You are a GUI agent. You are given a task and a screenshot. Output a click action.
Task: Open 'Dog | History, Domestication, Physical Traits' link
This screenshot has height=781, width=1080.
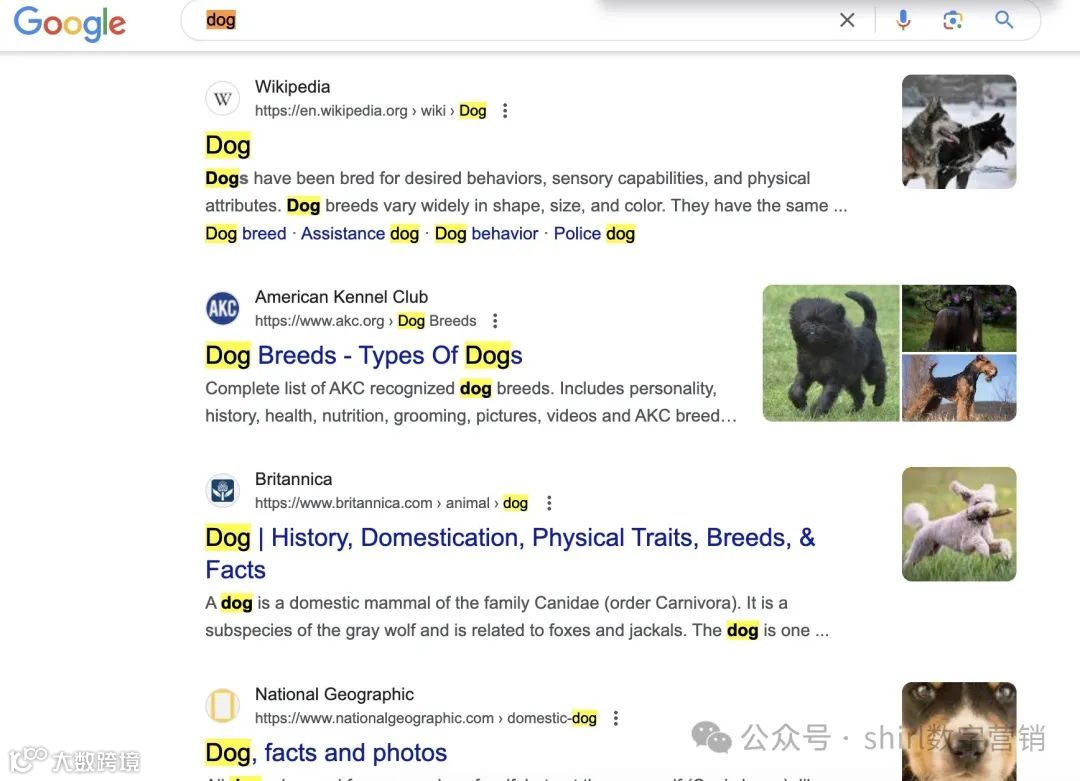(x=510, y=554)
